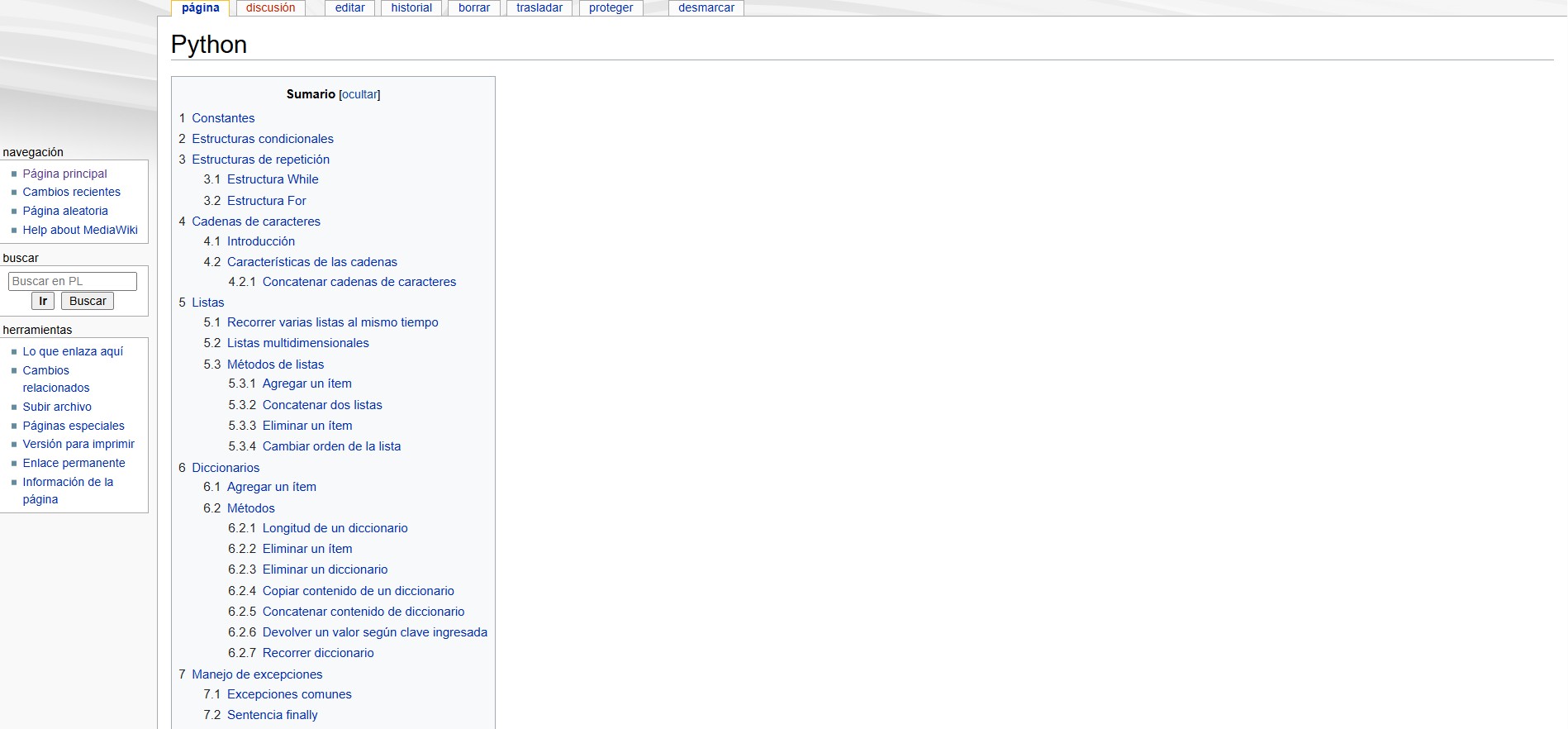Click 'Subir archivo' link
This screenshot has width=1568, height=729.
click(57, 407)
